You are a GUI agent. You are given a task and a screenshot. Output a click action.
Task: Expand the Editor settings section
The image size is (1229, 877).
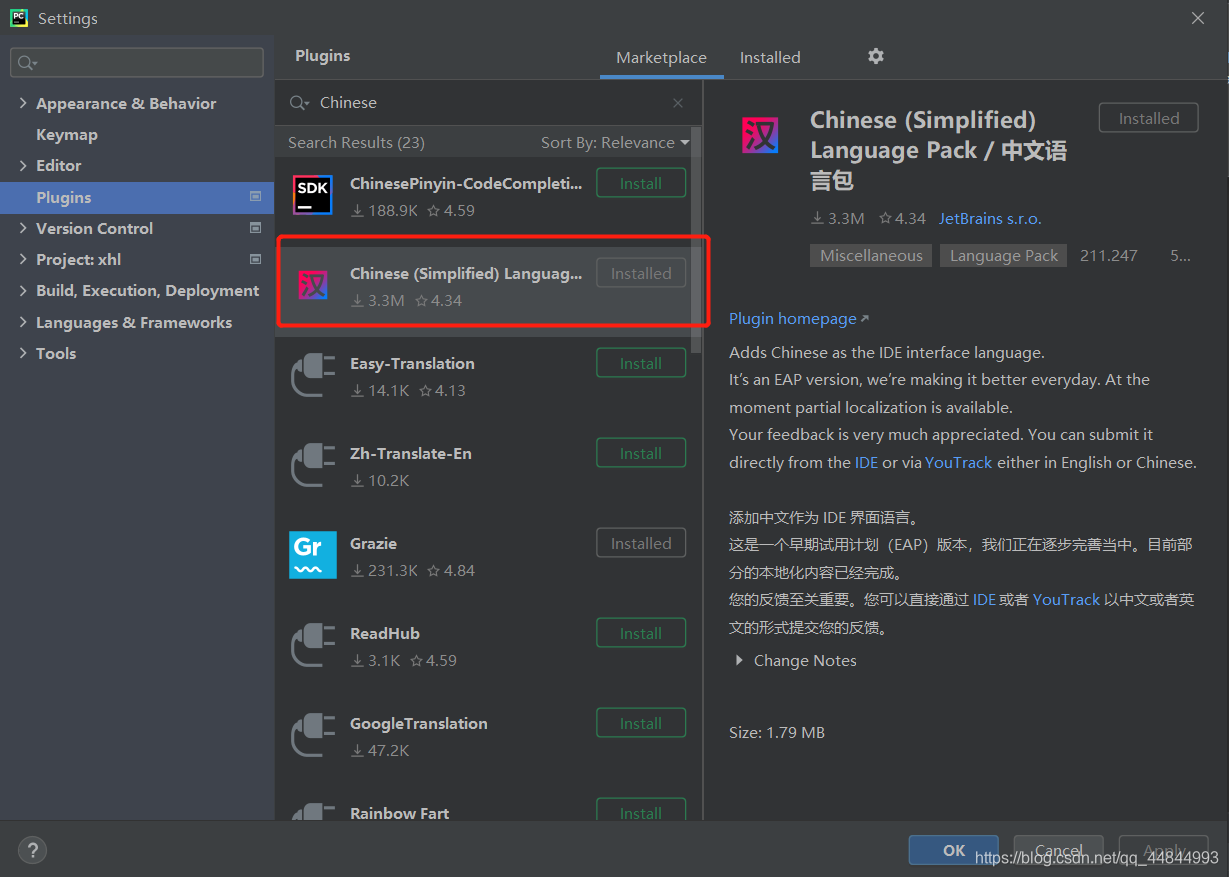pos(23,165)
